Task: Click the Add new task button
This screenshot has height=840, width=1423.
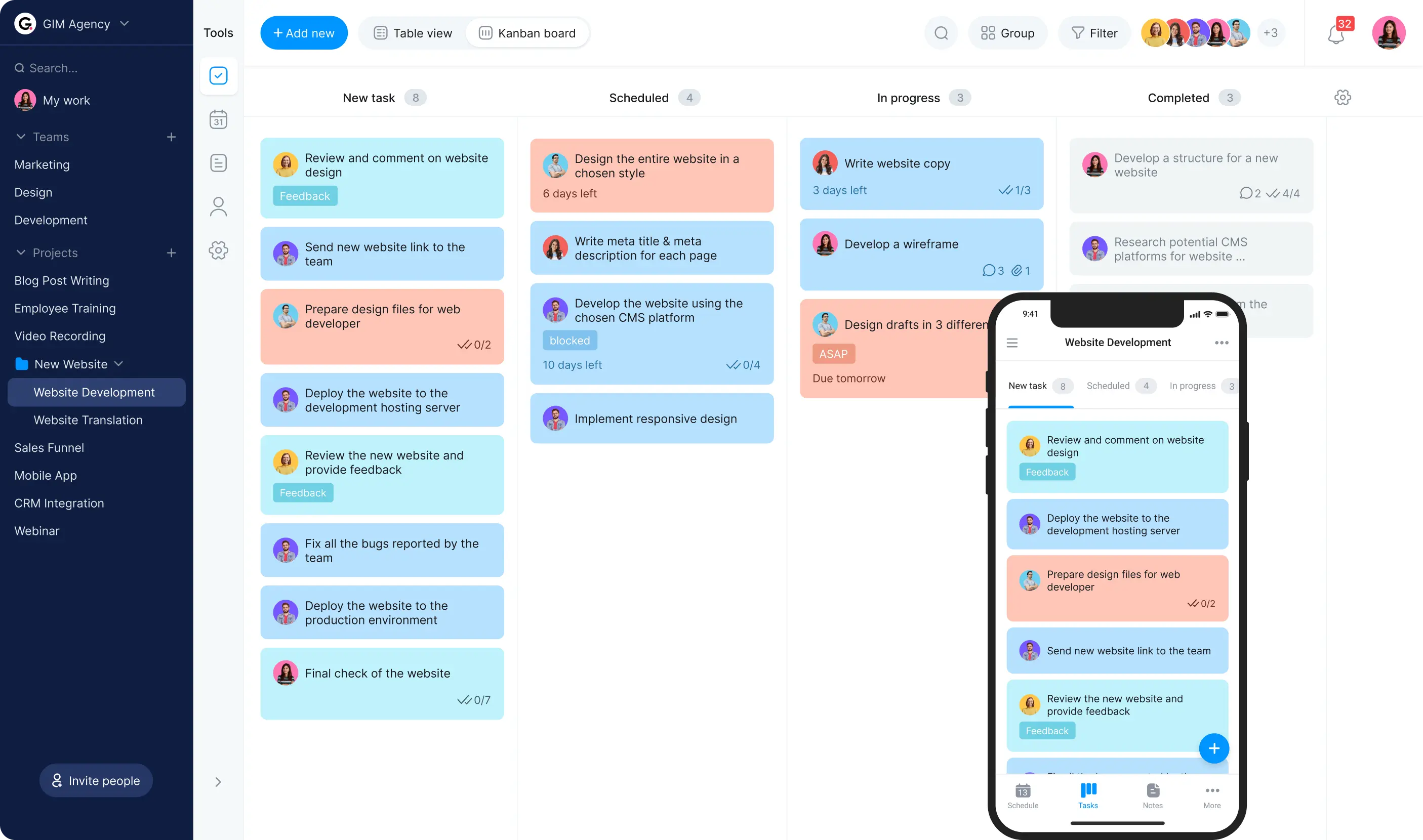Action: coord(303,33)
